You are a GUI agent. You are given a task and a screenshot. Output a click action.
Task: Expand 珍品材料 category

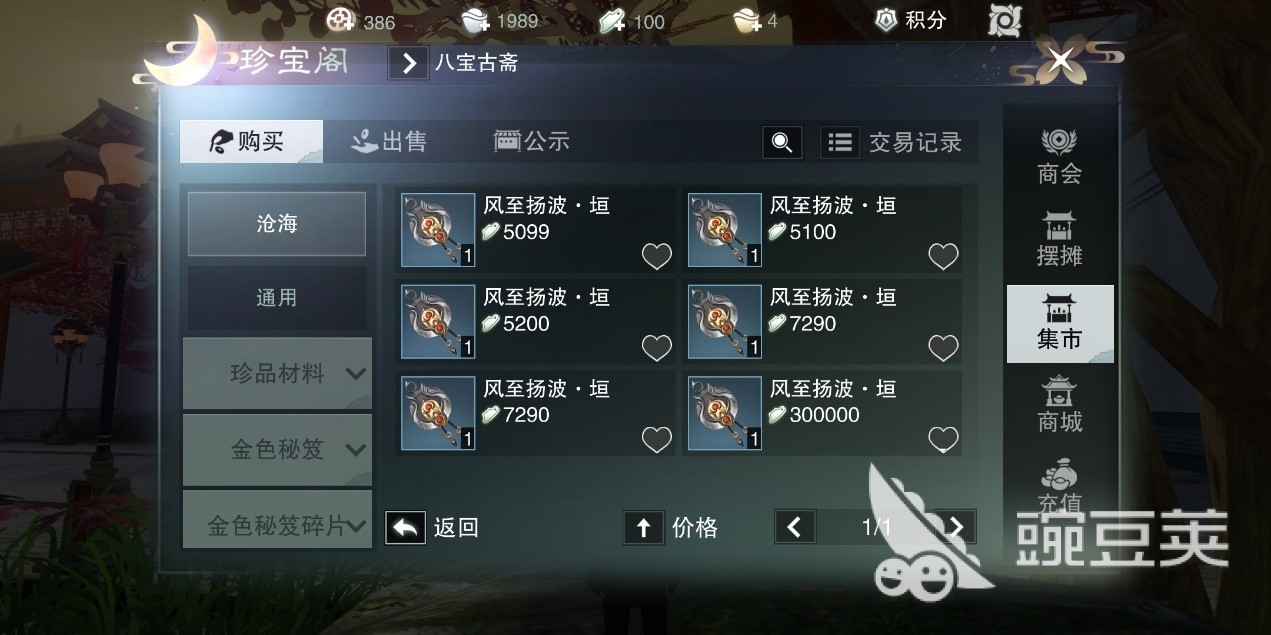click(x=277, y=373)
